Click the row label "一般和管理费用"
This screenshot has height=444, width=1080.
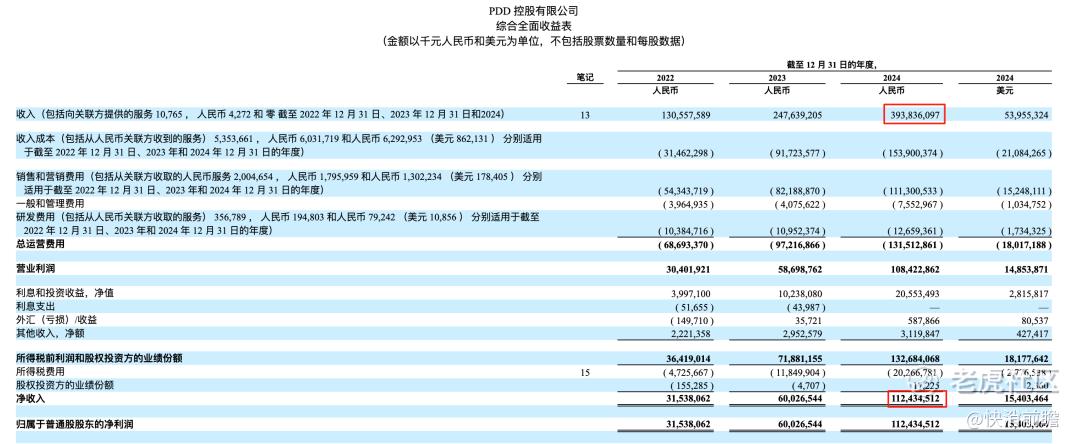click(50, 204)
